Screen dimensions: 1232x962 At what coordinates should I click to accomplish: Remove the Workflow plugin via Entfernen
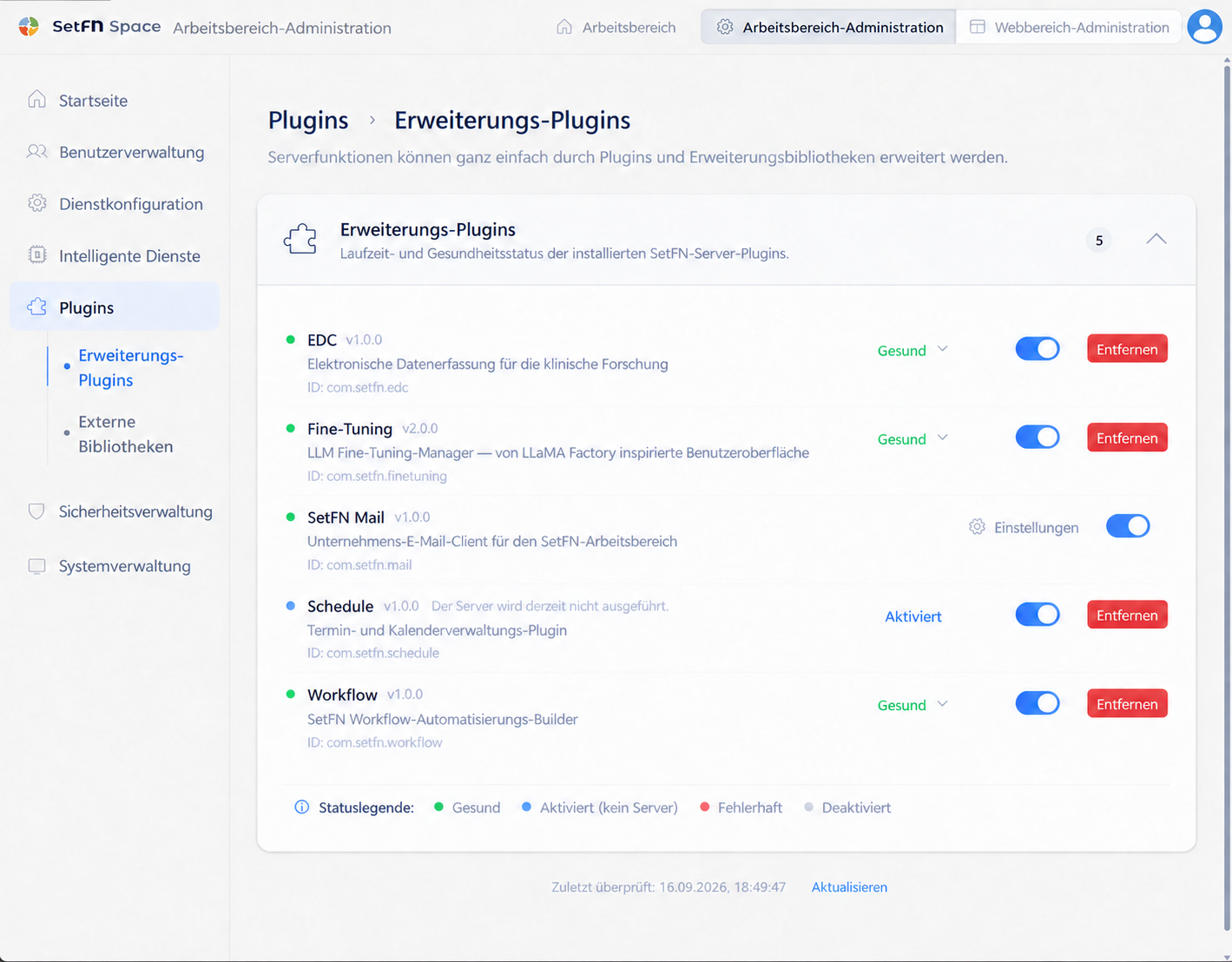(1127, 703)
